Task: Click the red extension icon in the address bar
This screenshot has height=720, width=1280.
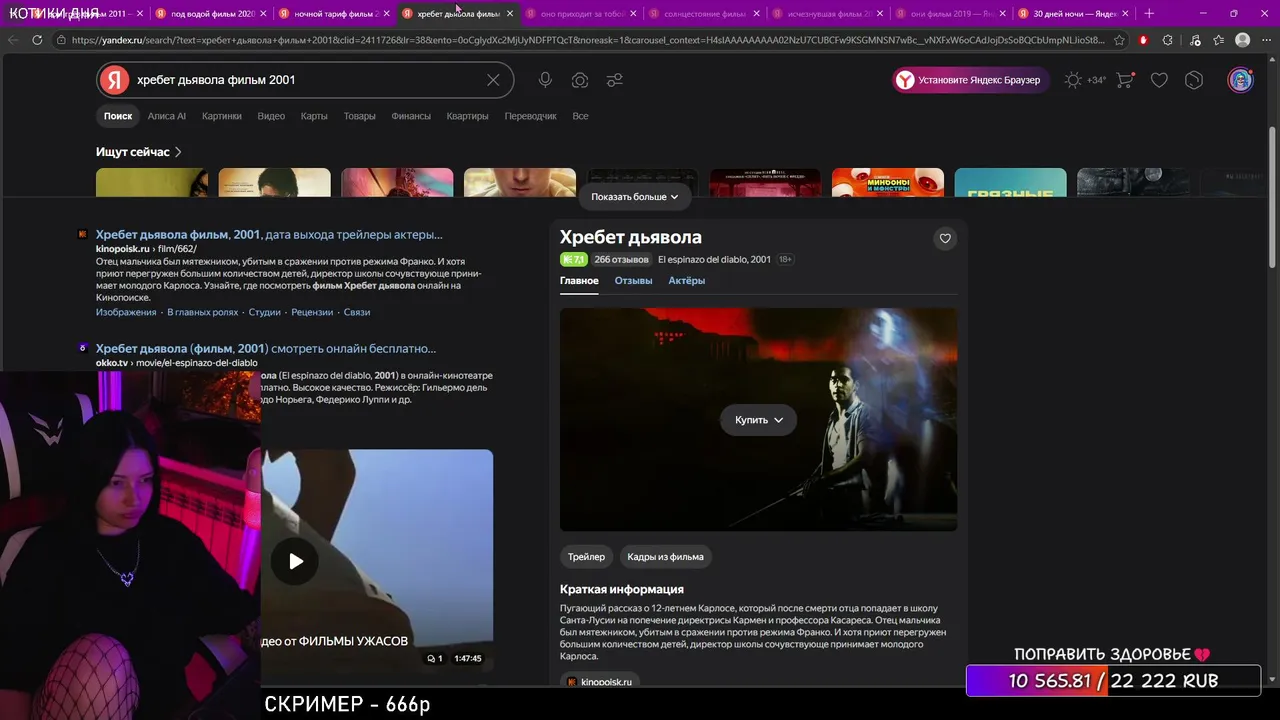Action: pyautogui.click(x=1143, y=40)
